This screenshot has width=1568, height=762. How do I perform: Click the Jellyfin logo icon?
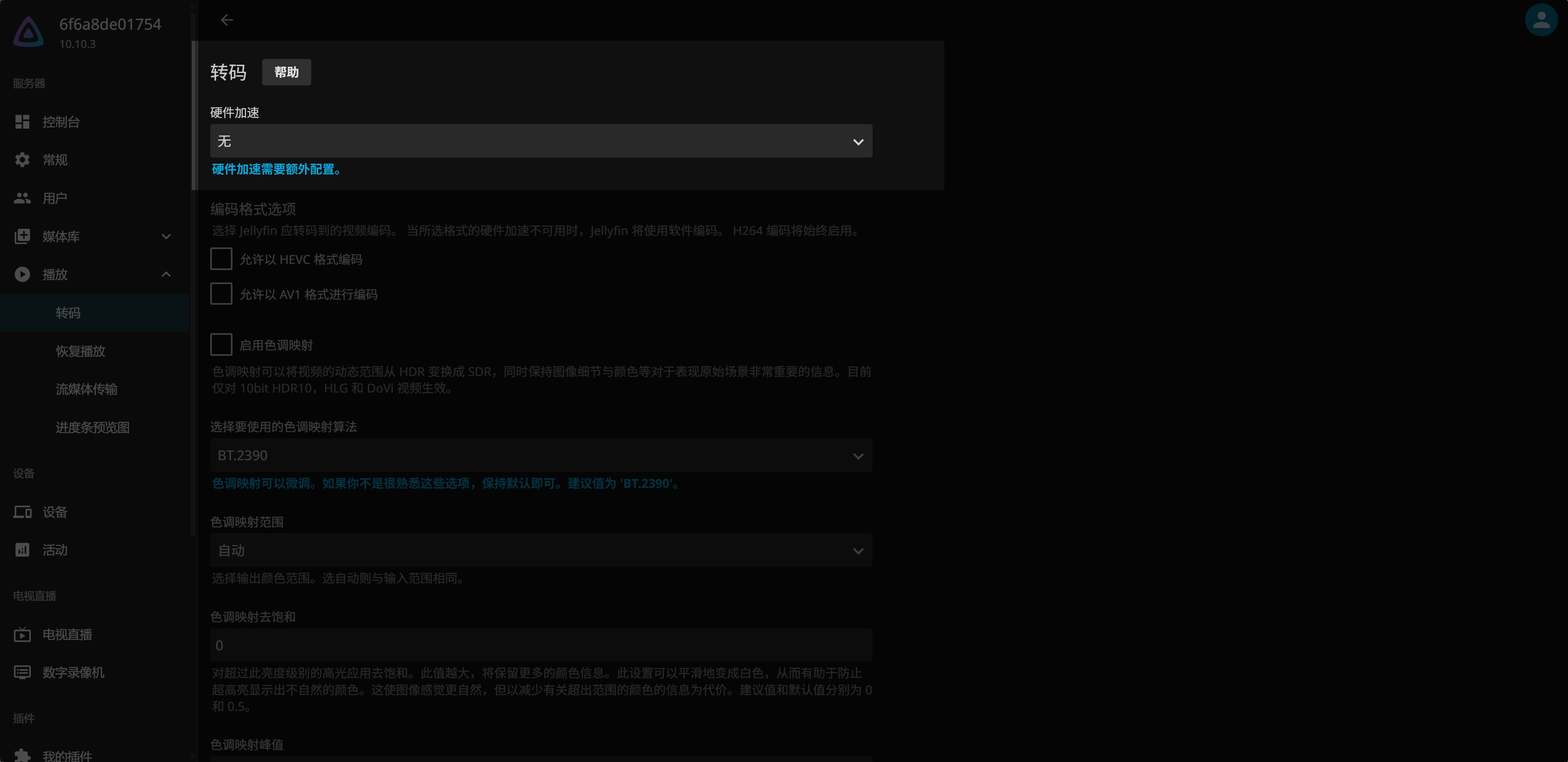[x=28, y=32]
